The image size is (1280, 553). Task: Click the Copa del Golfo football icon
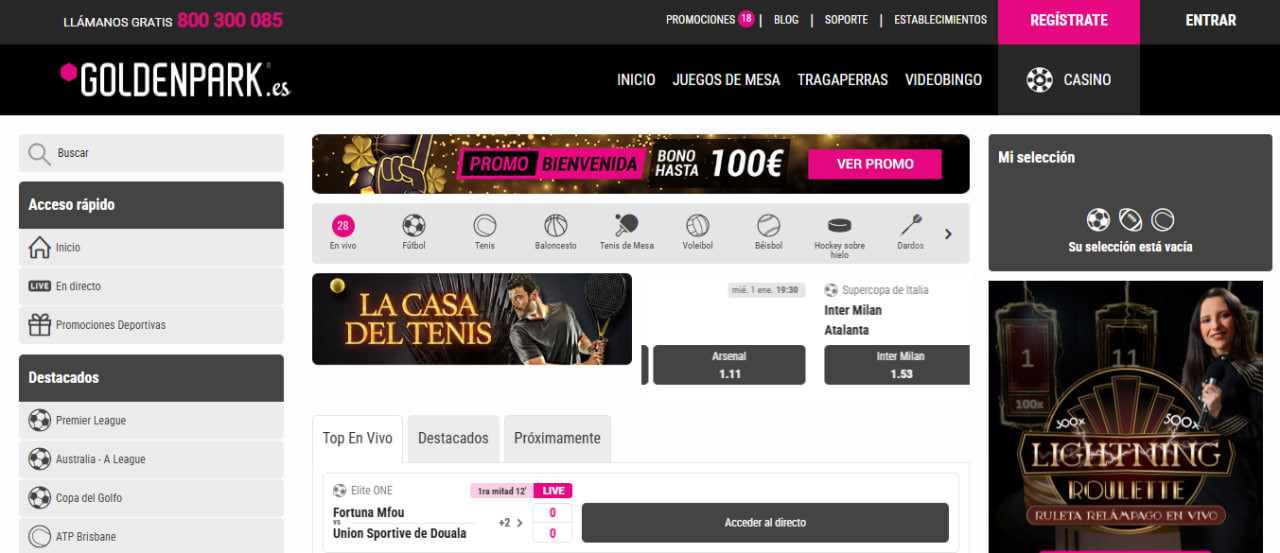(40, 498)
